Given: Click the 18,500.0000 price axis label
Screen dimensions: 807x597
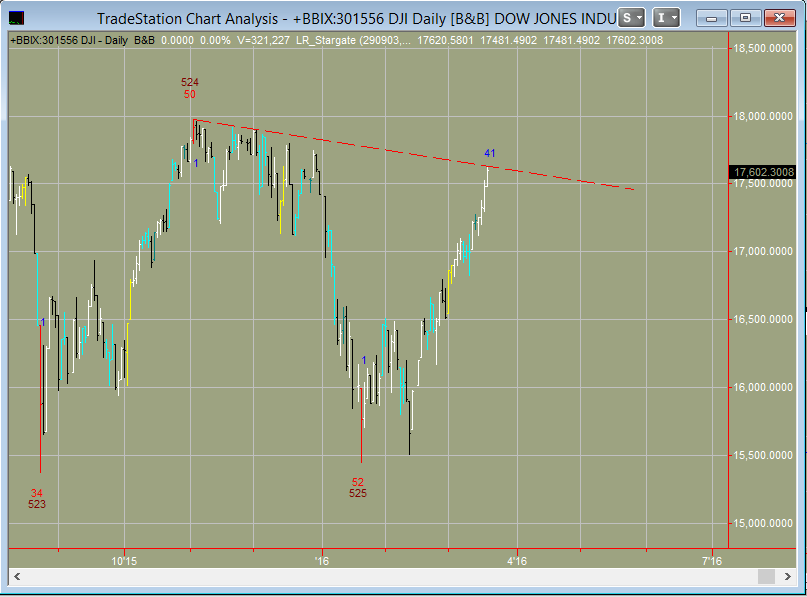Looking at the screenshot, I should pyautogui.click(x=763, y=48).
